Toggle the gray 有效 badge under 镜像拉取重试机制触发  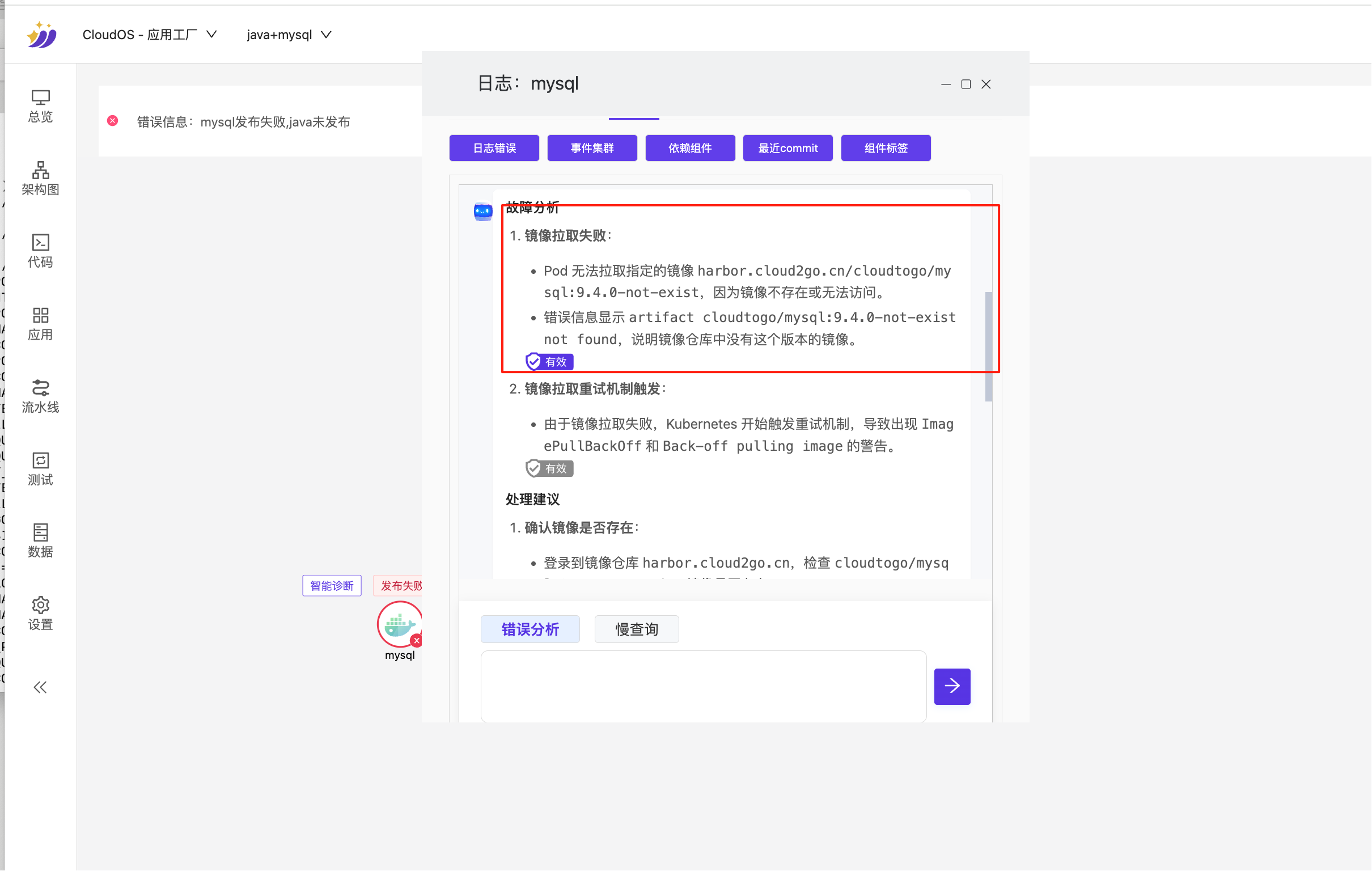pos(549,468)
